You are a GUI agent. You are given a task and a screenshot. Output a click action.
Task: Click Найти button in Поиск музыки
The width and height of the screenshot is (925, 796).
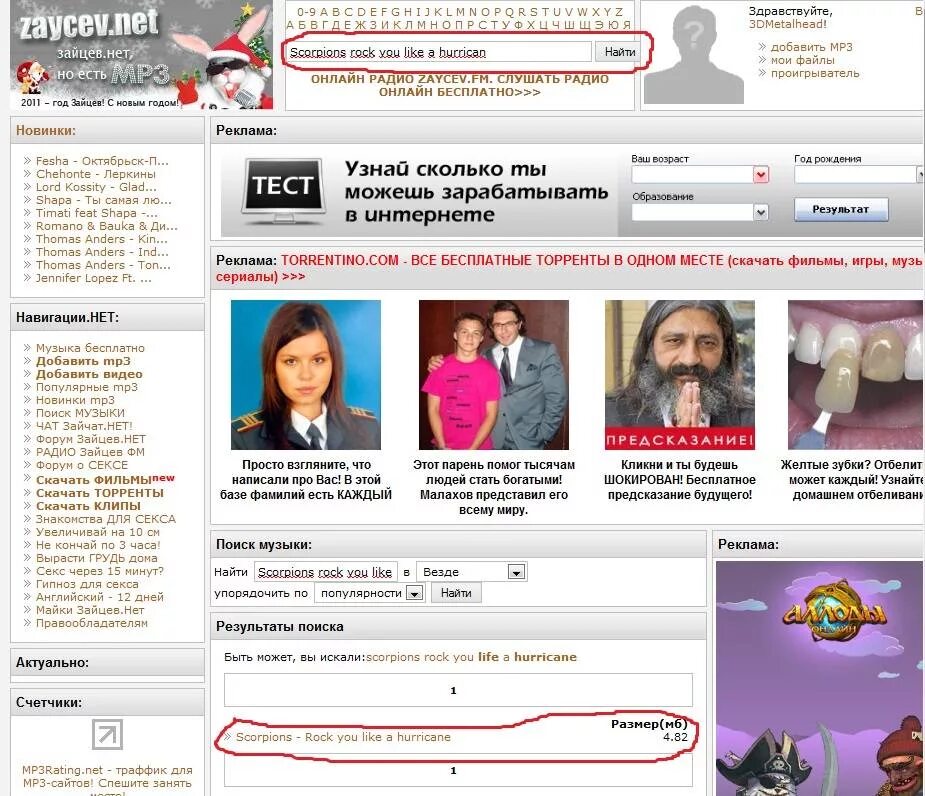456,593
